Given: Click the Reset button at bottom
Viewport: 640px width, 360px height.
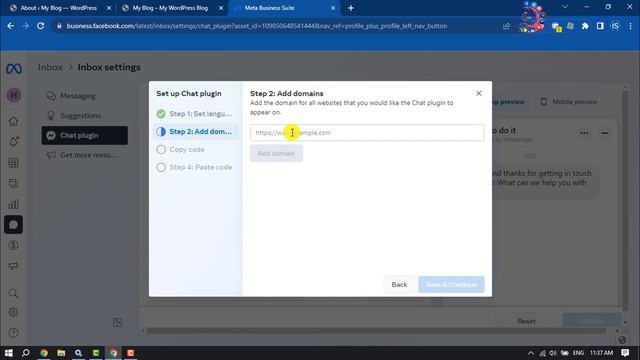Looking at the screenshot, I should [527, 321].
